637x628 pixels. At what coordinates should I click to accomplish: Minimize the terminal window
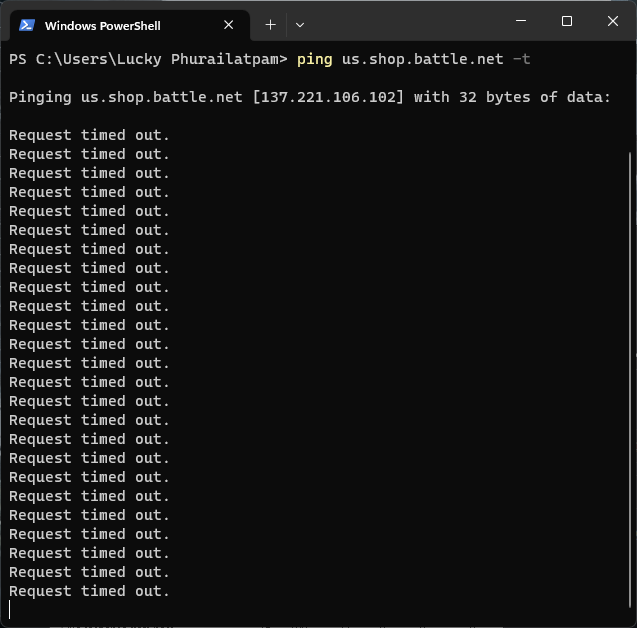click(520, 21)
